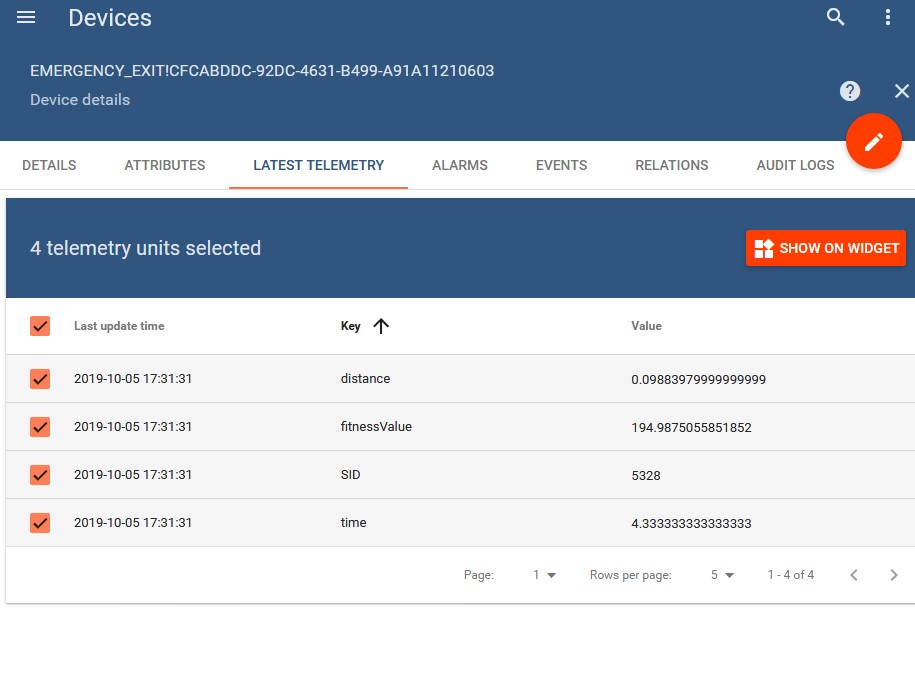This screenshot has width=915, height=689.
Task: Open the Relations tab
Action: (672, 165)
